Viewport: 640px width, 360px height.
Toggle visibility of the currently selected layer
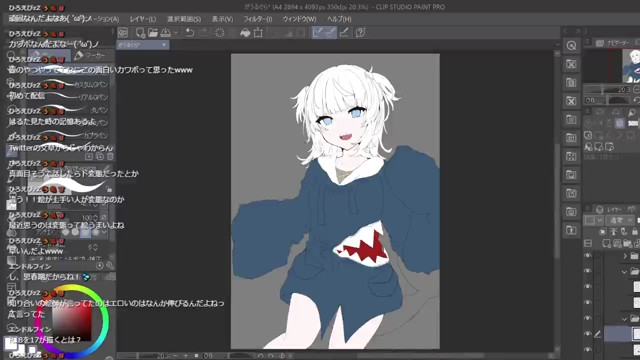point(588,334)
